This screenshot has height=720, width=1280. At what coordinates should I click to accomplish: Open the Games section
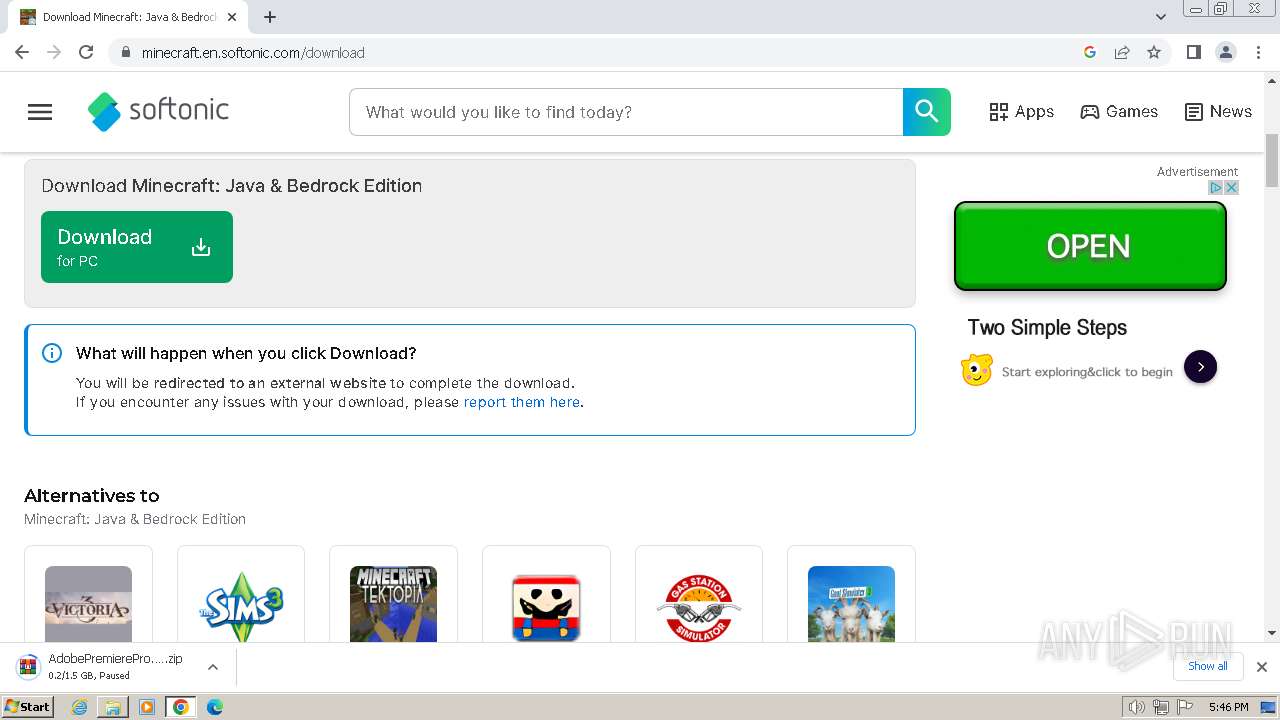click(x=1119, y=112)
